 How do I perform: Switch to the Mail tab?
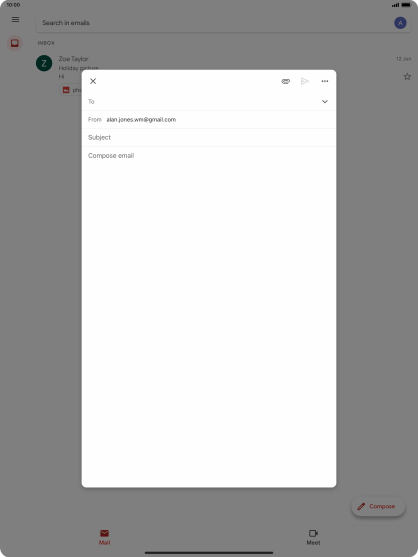tap(104, 537)
